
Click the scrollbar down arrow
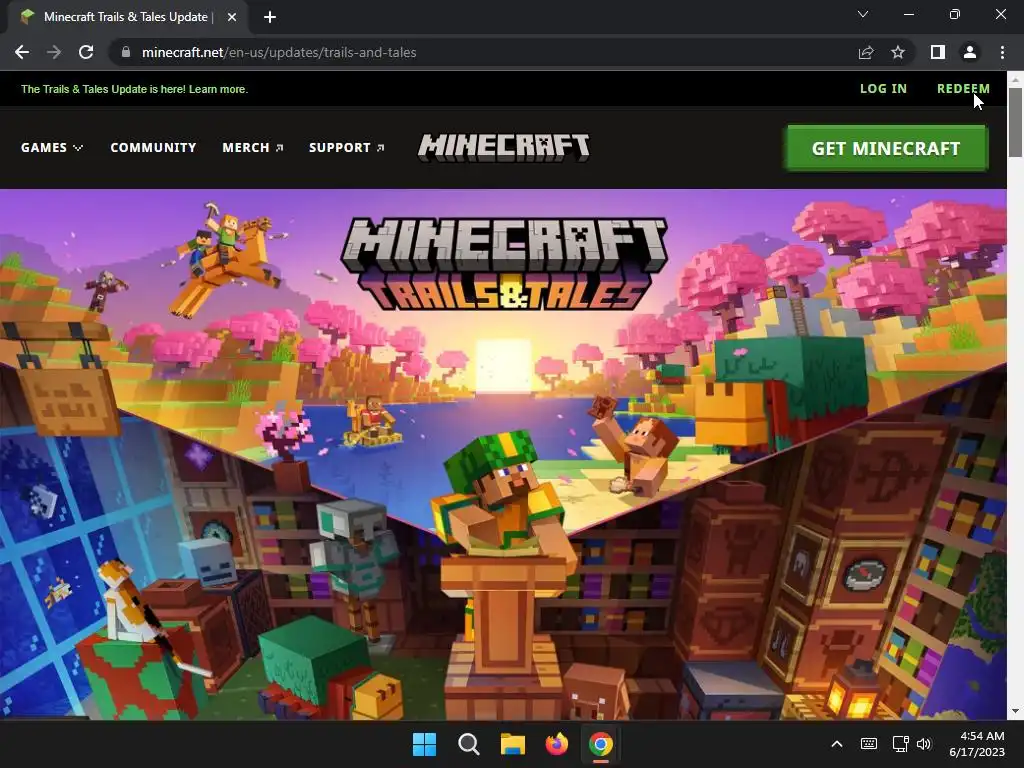(1015, 711)
